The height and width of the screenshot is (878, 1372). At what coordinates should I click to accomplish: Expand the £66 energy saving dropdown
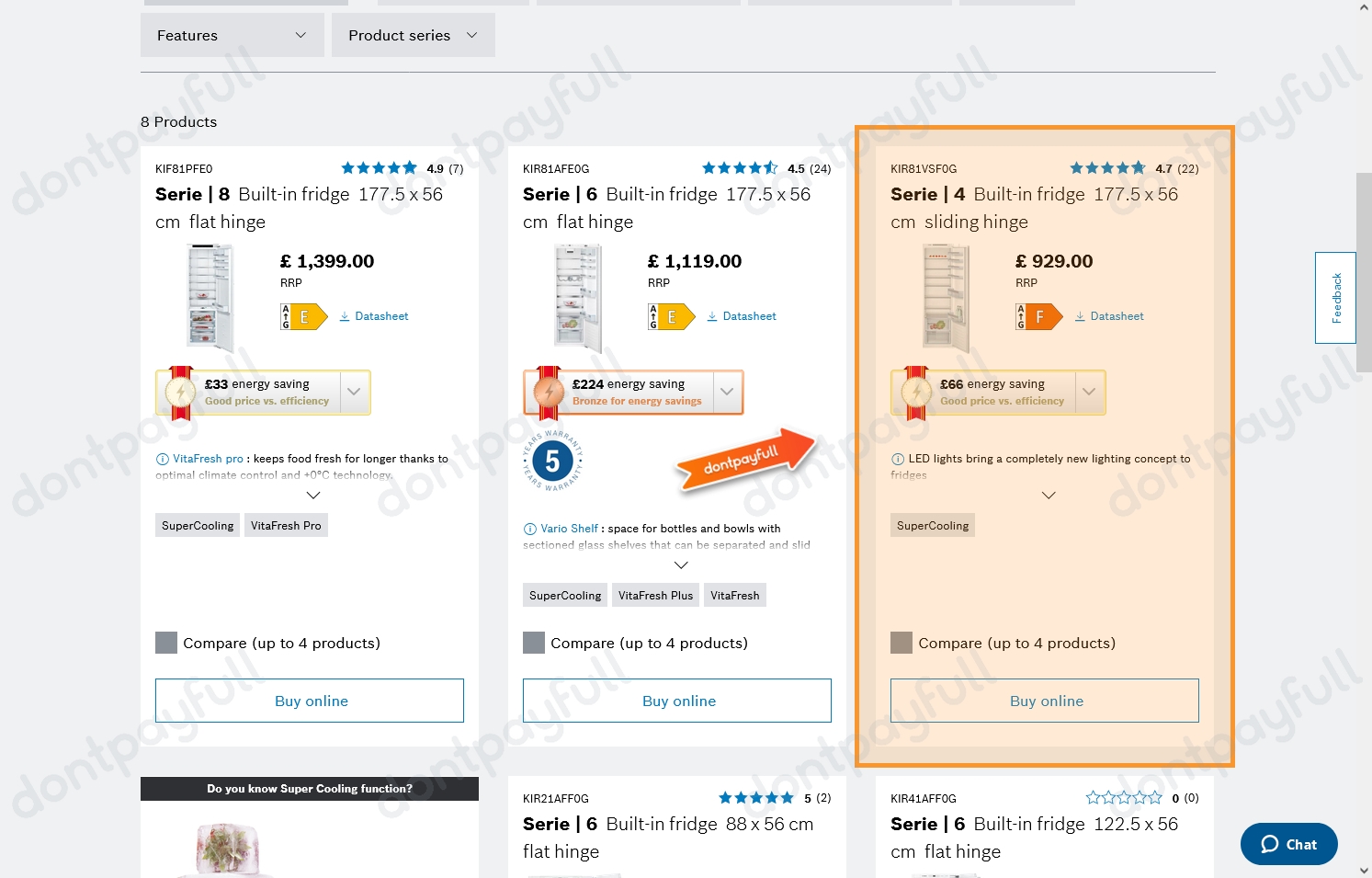(x=1089, y=393)
